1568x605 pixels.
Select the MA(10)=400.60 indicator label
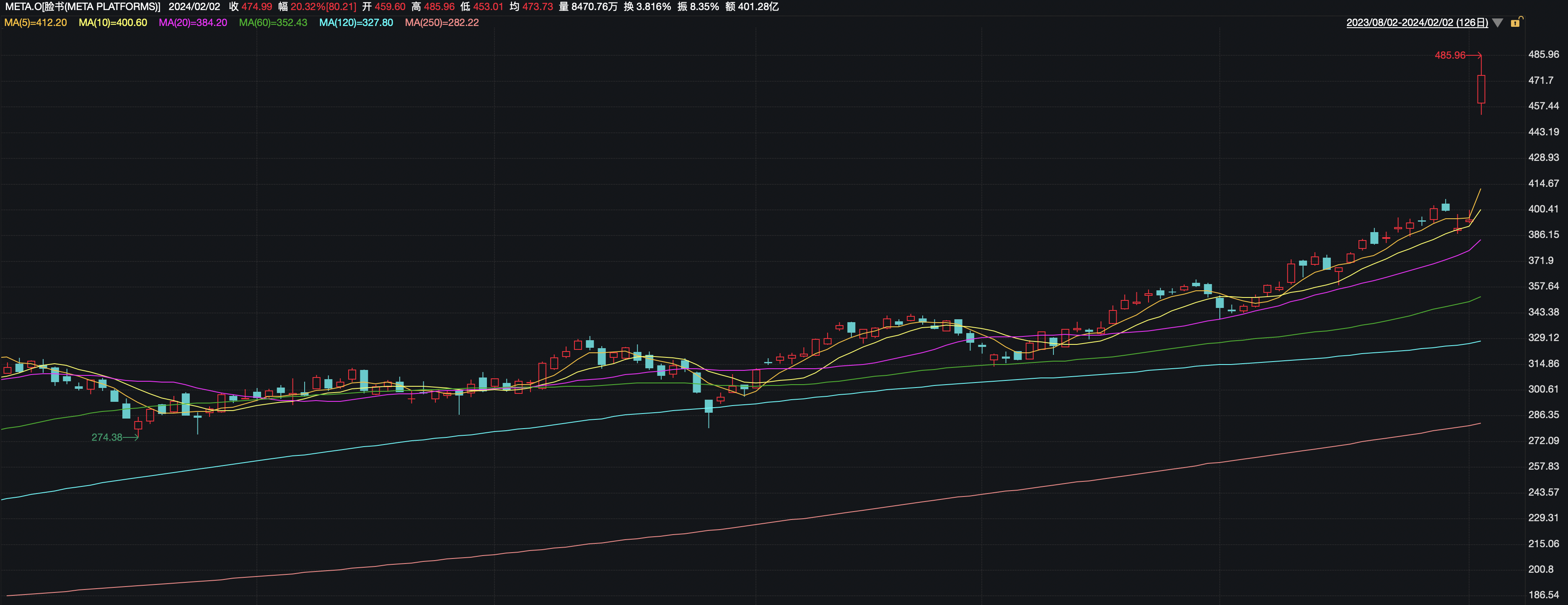(x=113, y=23)
